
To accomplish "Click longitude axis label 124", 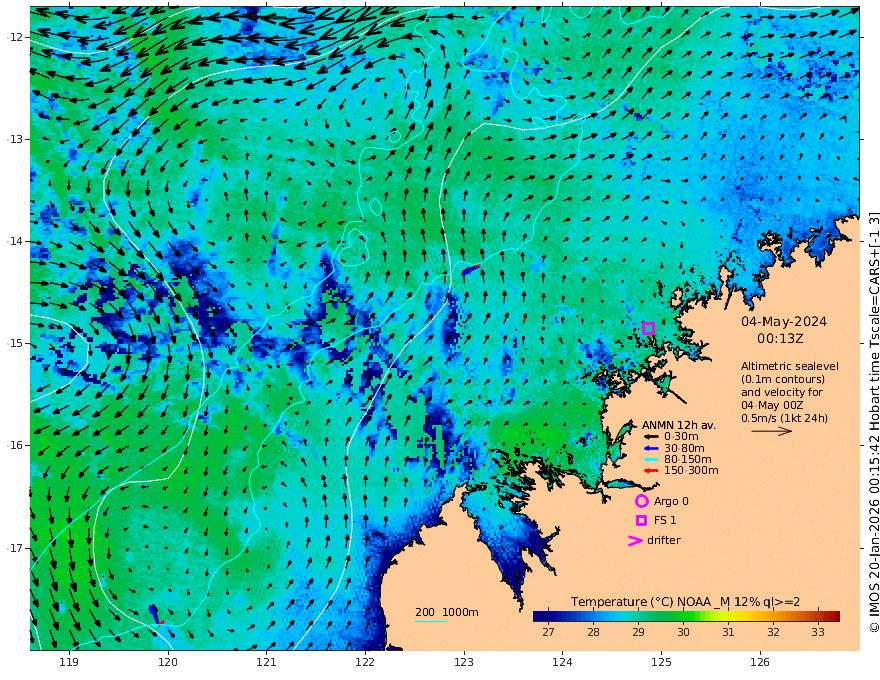I will point(563,662).
